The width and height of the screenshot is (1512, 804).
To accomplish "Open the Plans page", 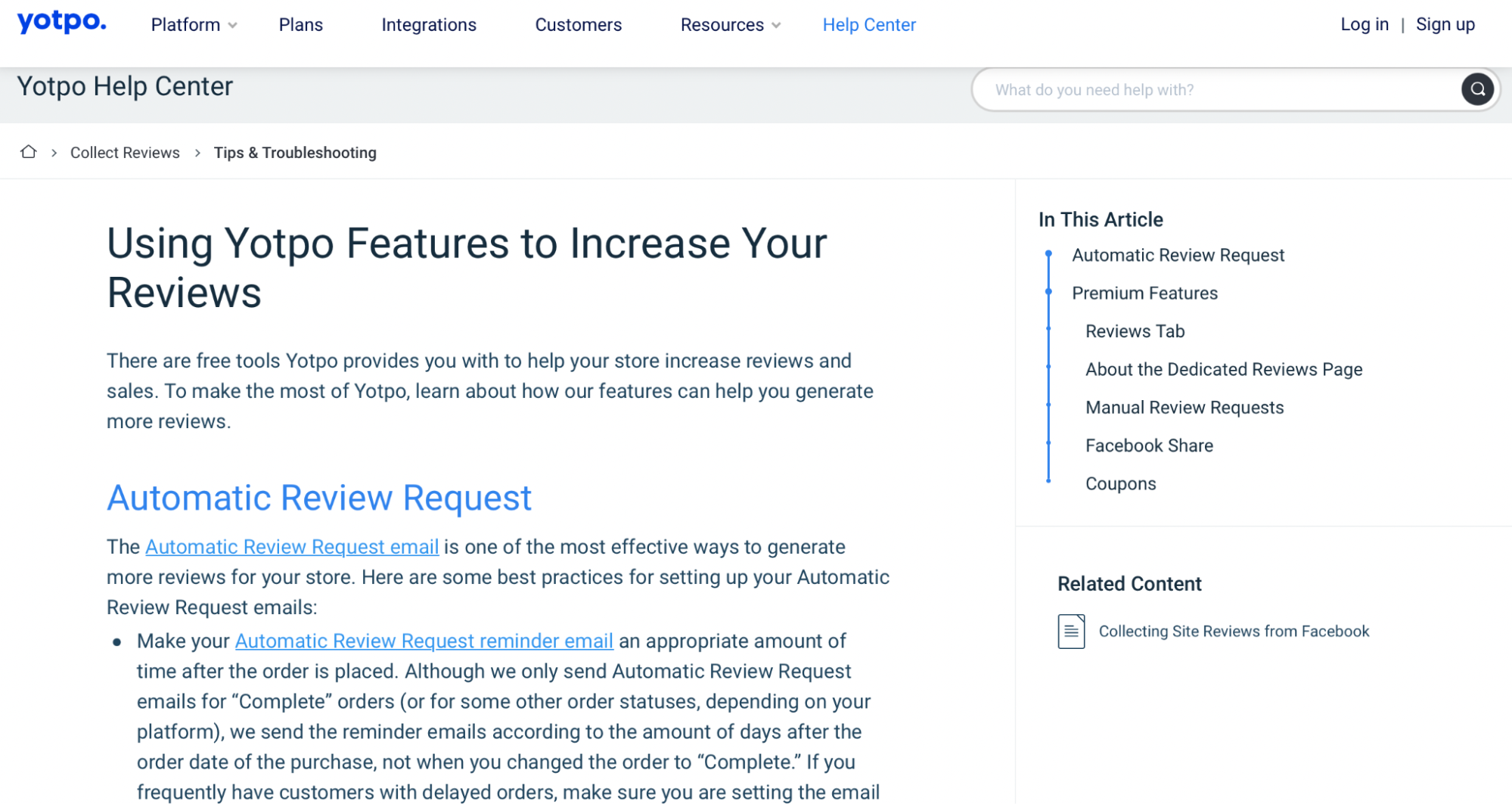I will [300, 25].
